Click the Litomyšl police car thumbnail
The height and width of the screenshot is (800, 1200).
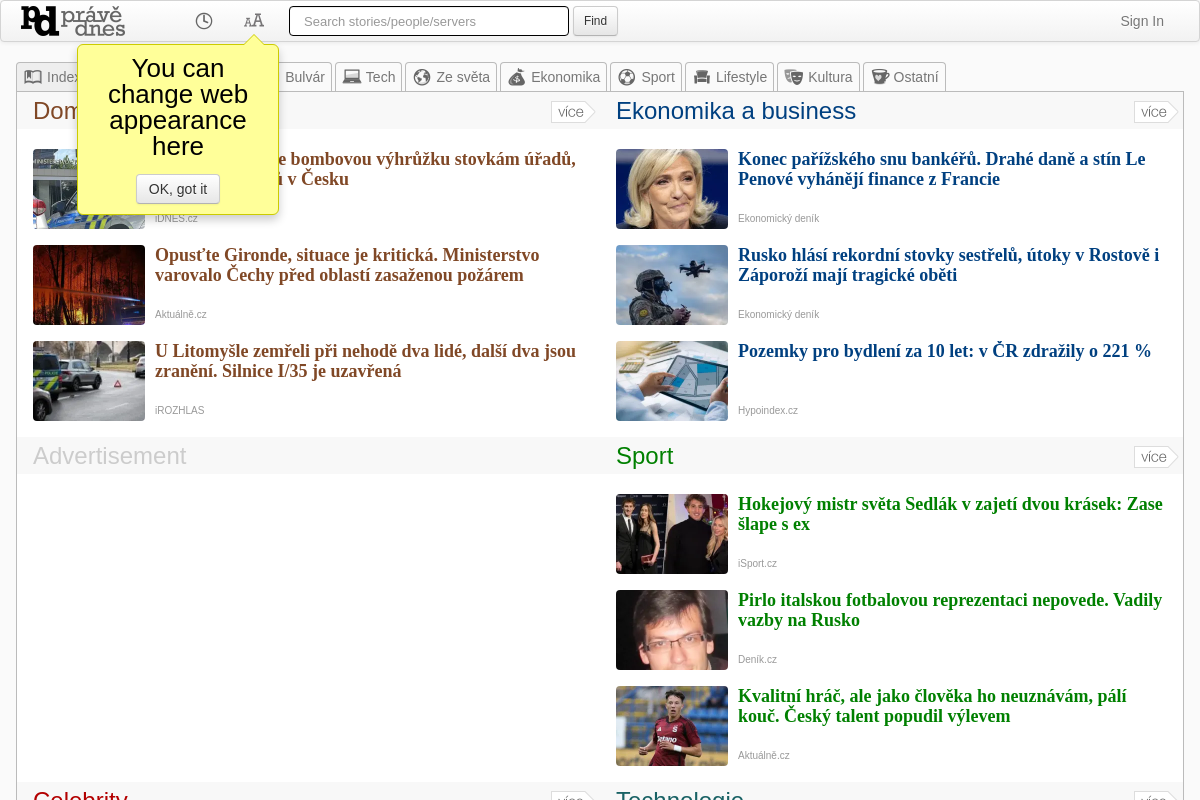coord(89,381)
